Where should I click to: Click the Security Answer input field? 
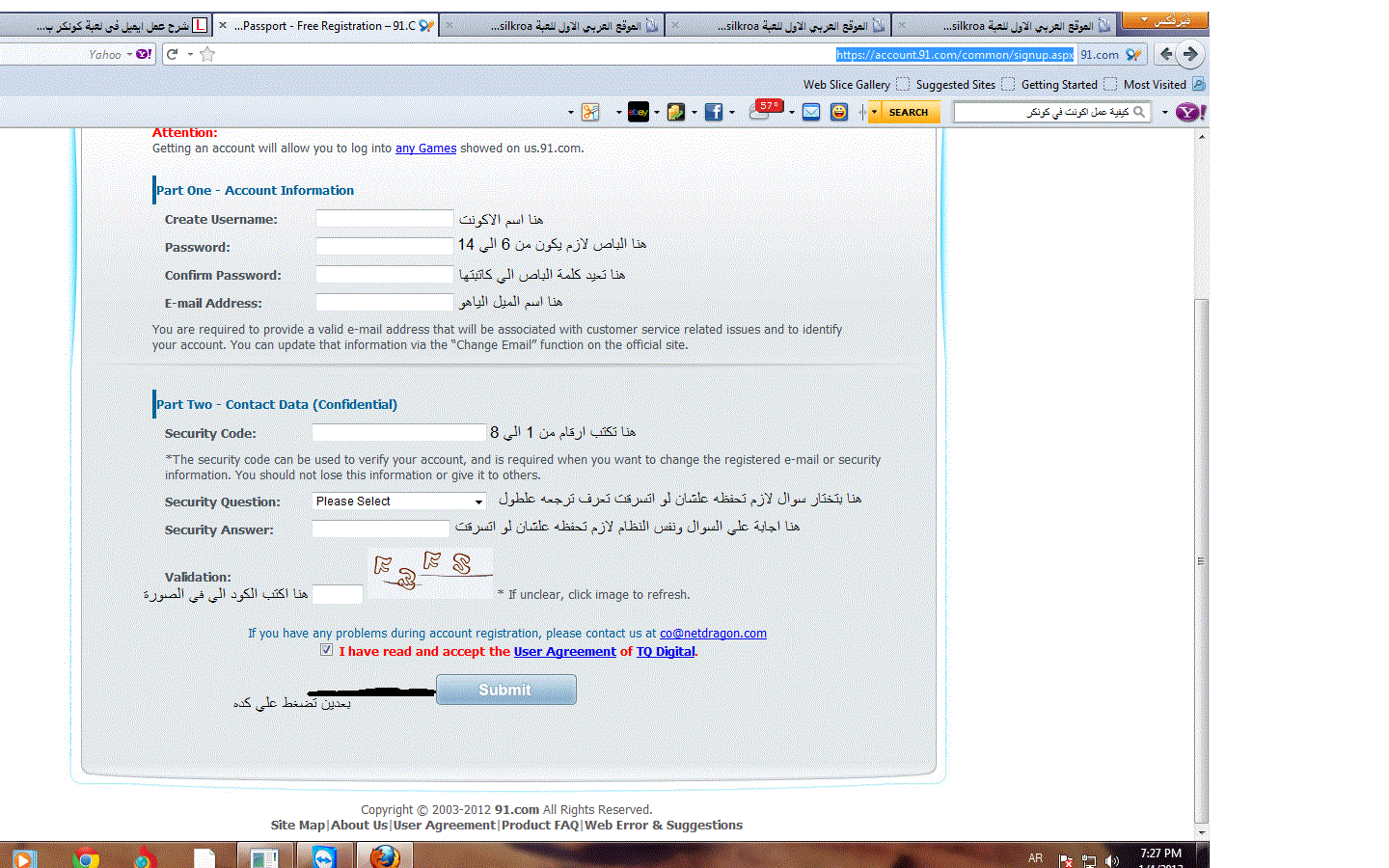[x=381, y=529]
